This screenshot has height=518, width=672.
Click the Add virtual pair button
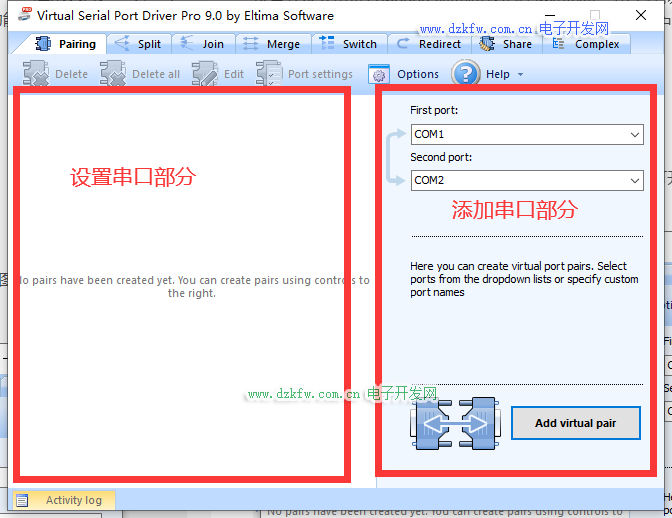(x=575, y=423)
